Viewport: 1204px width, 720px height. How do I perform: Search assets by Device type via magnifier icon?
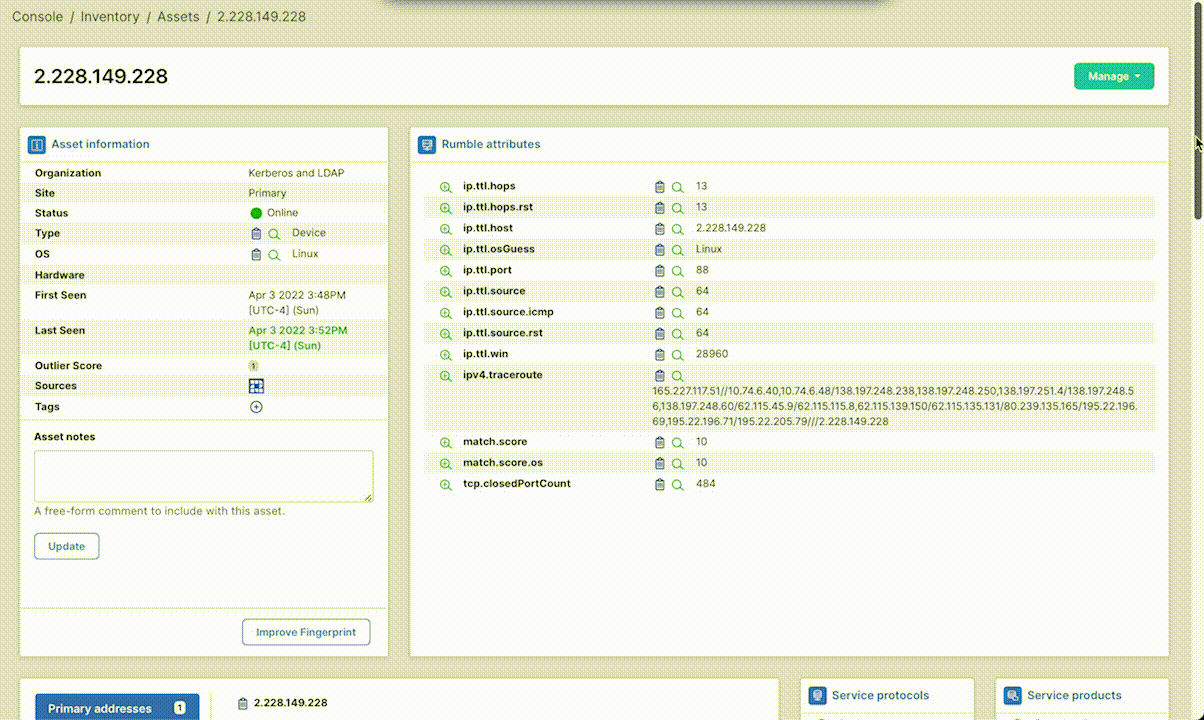tap(274, 232)
